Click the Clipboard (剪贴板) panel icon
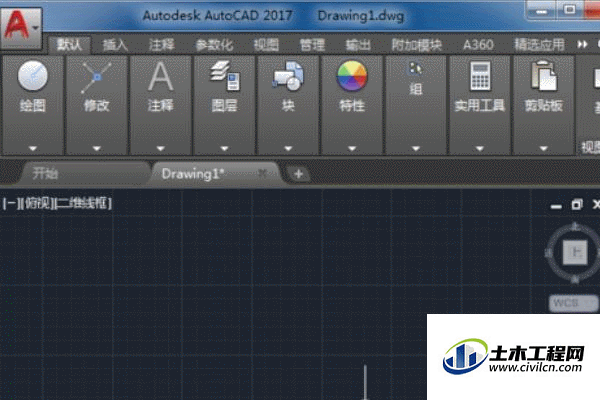 [x=543, y=76]
